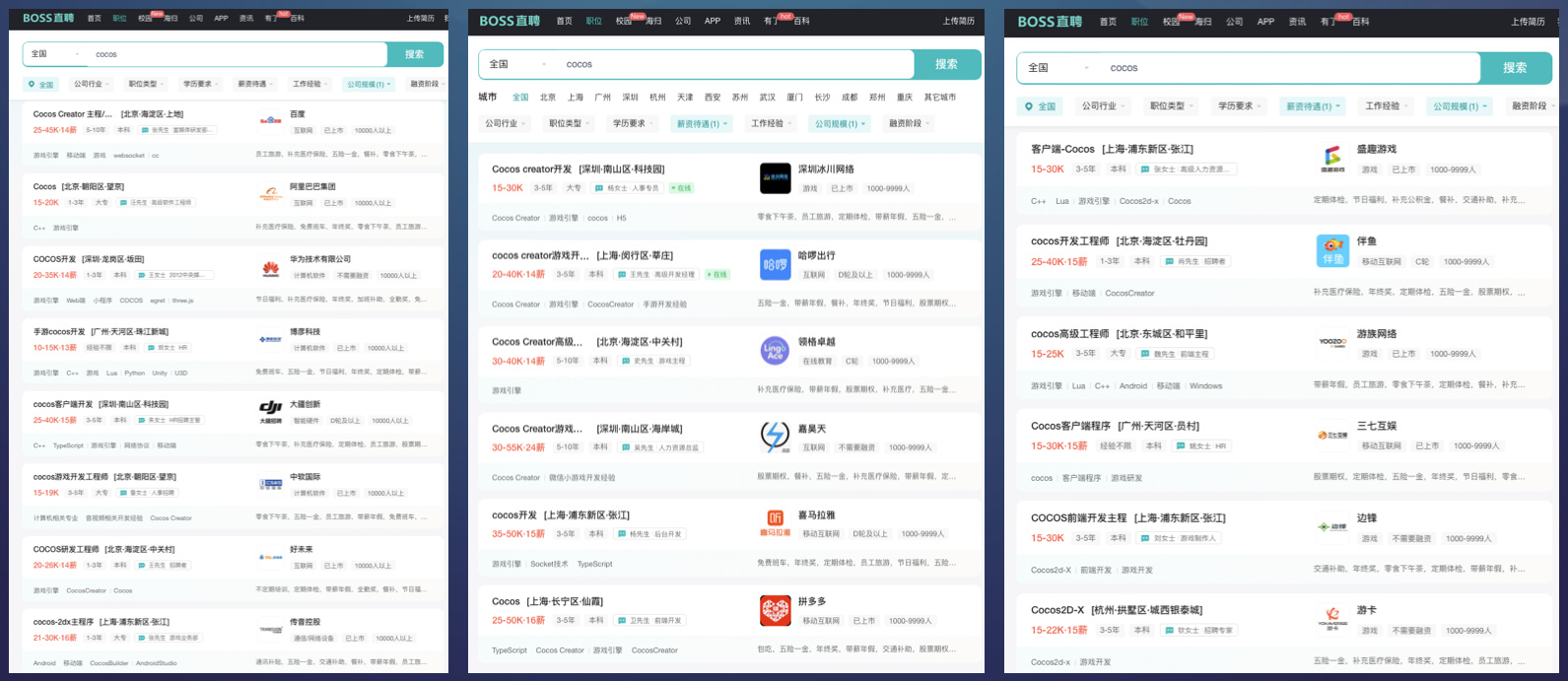
Task: Open job cocos高级工程师 [北京·东城区·和平里]
Action: pos(1119,334)
